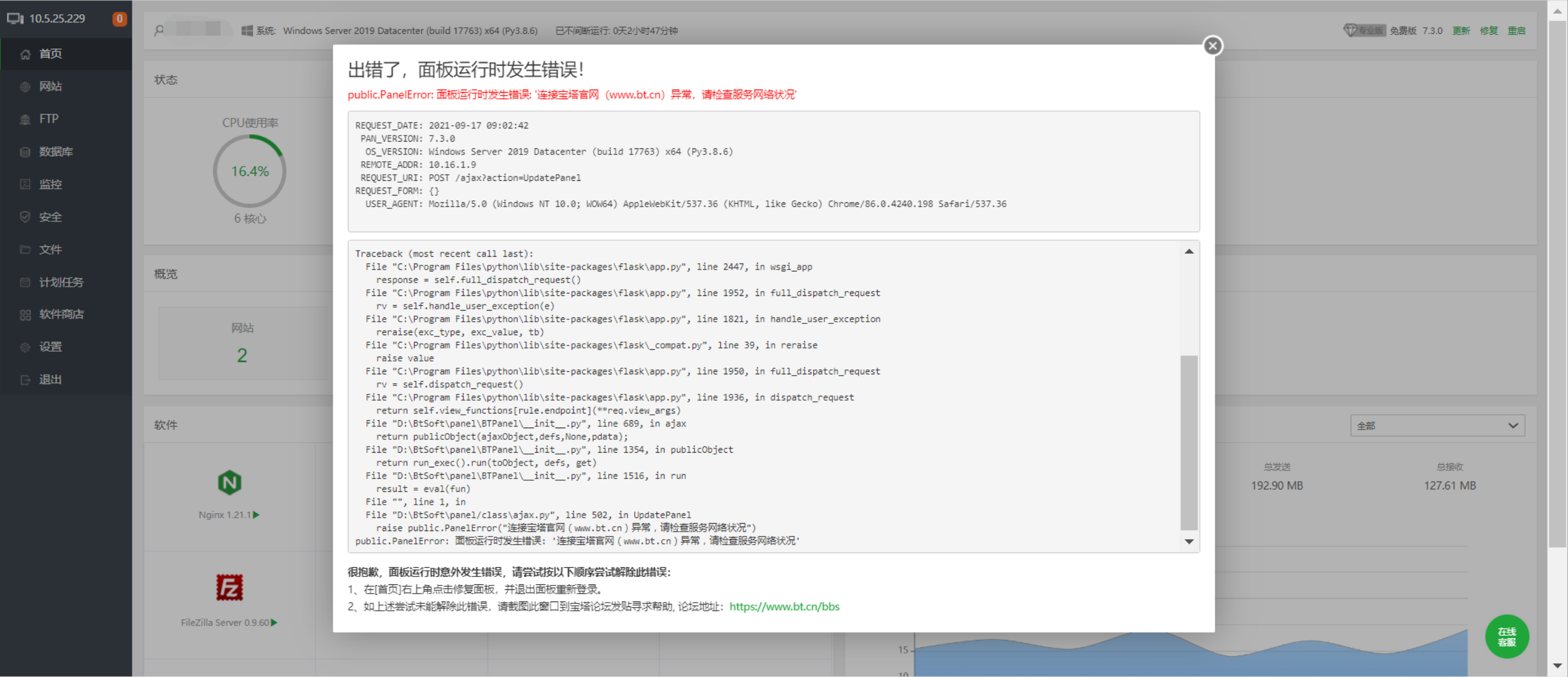Open the 首页 home menu item
This screenshot has height=677, width=1568.
(x=66, y=53)
